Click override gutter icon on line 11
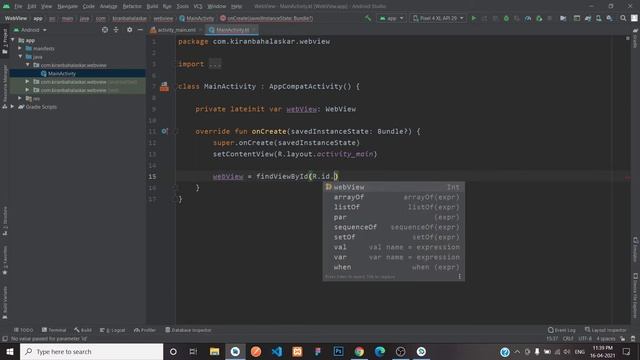The image size is (640, 360). (x=164, y=131)
